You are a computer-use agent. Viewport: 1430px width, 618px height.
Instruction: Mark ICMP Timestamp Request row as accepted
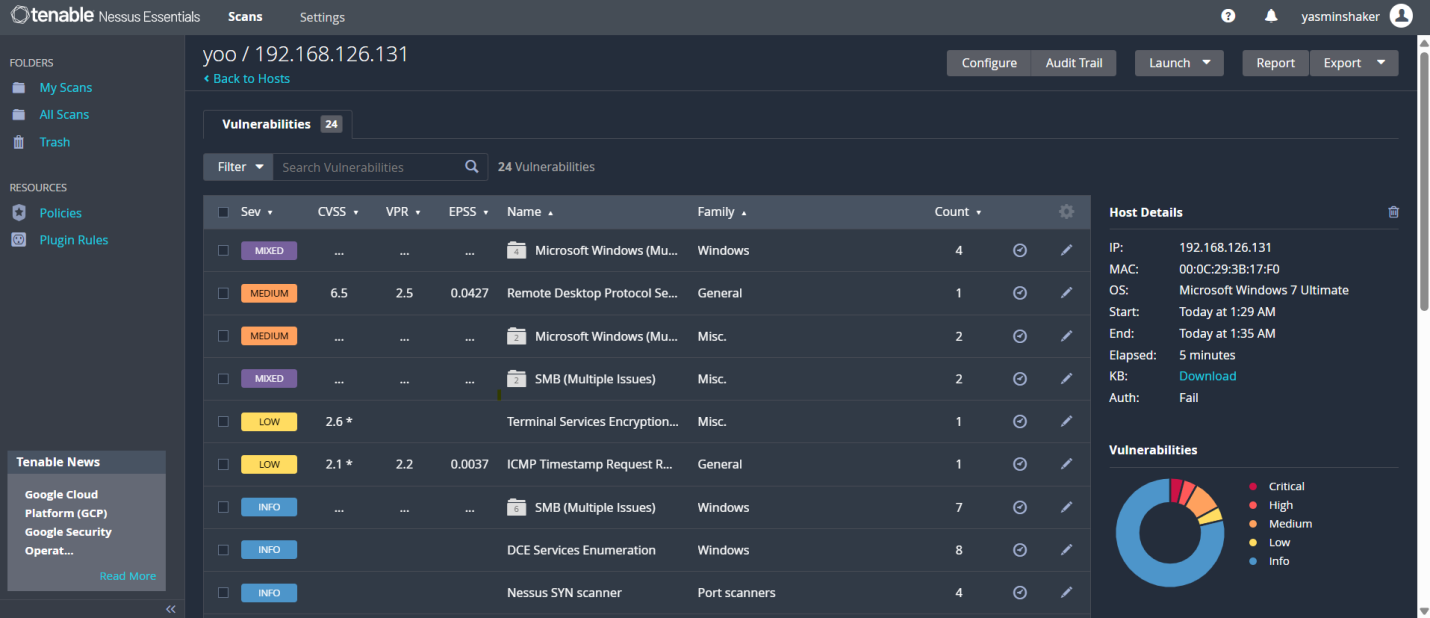pos(1020,464)
